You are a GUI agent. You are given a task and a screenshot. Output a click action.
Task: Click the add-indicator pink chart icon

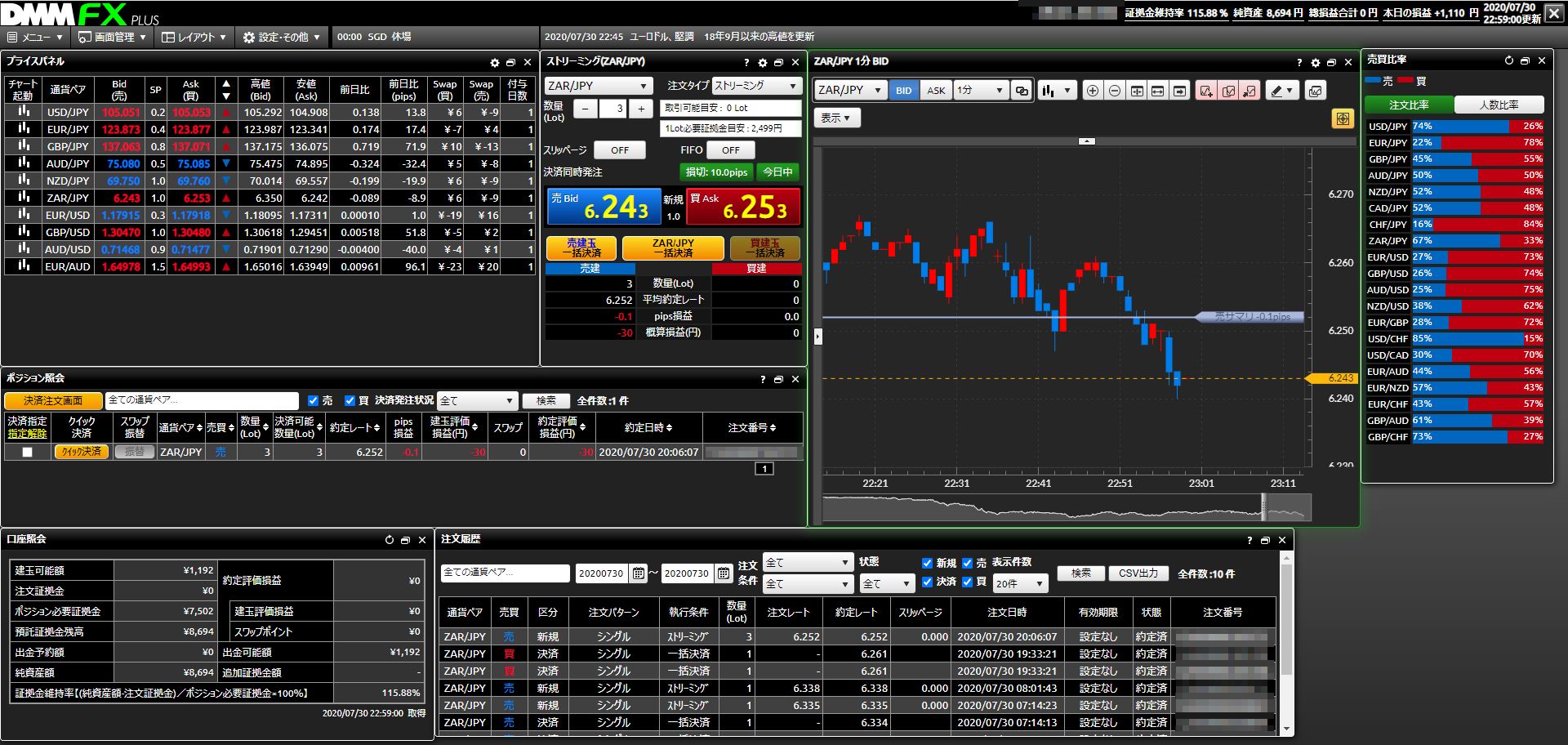[1206, 91]
